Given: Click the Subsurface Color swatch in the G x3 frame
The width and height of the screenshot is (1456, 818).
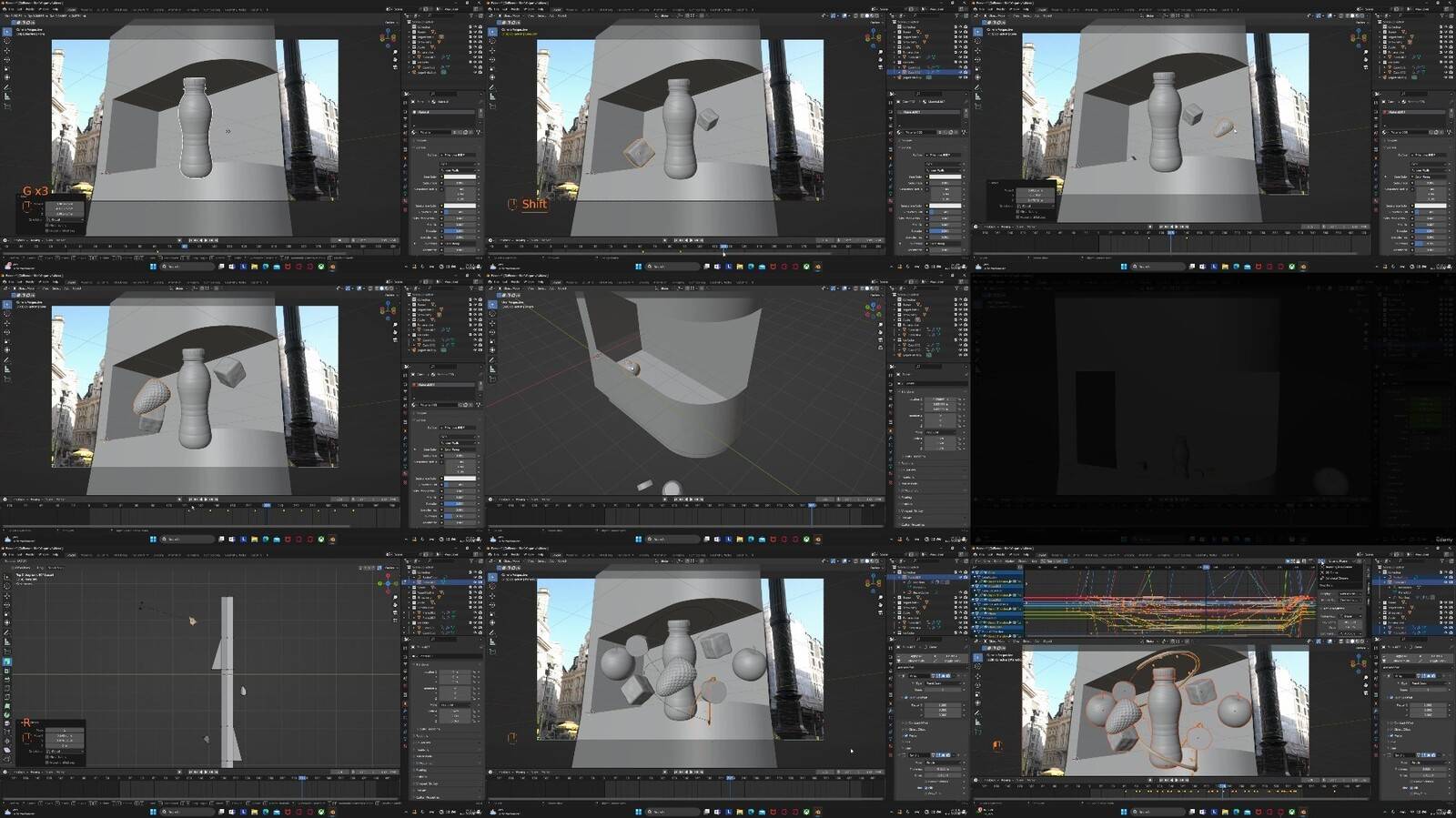Looking at the screenshot, I should coord(460,206).
